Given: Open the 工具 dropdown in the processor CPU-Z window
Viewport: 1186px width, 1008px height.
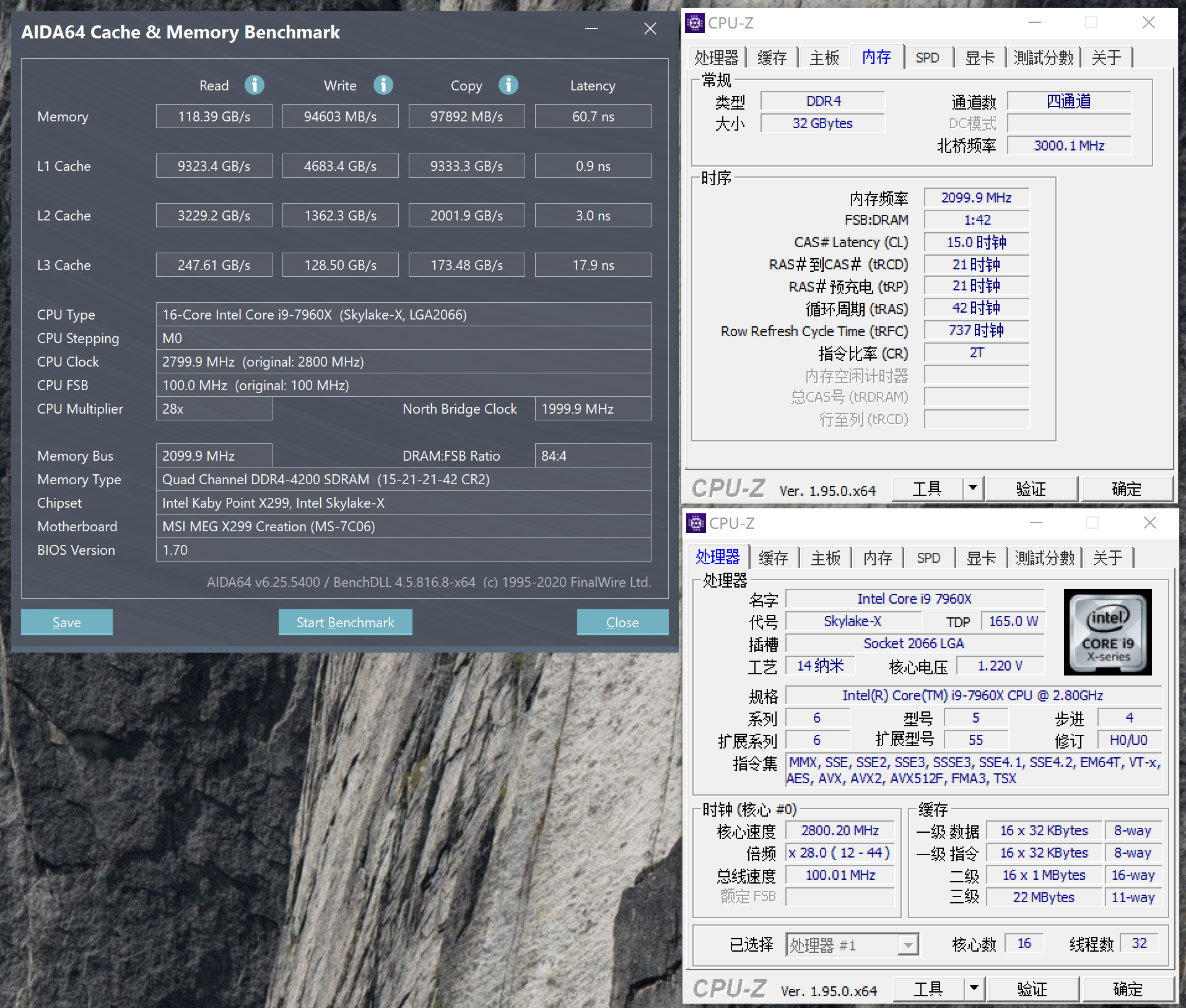Looking at the screenshot, I should click(974, 989).
